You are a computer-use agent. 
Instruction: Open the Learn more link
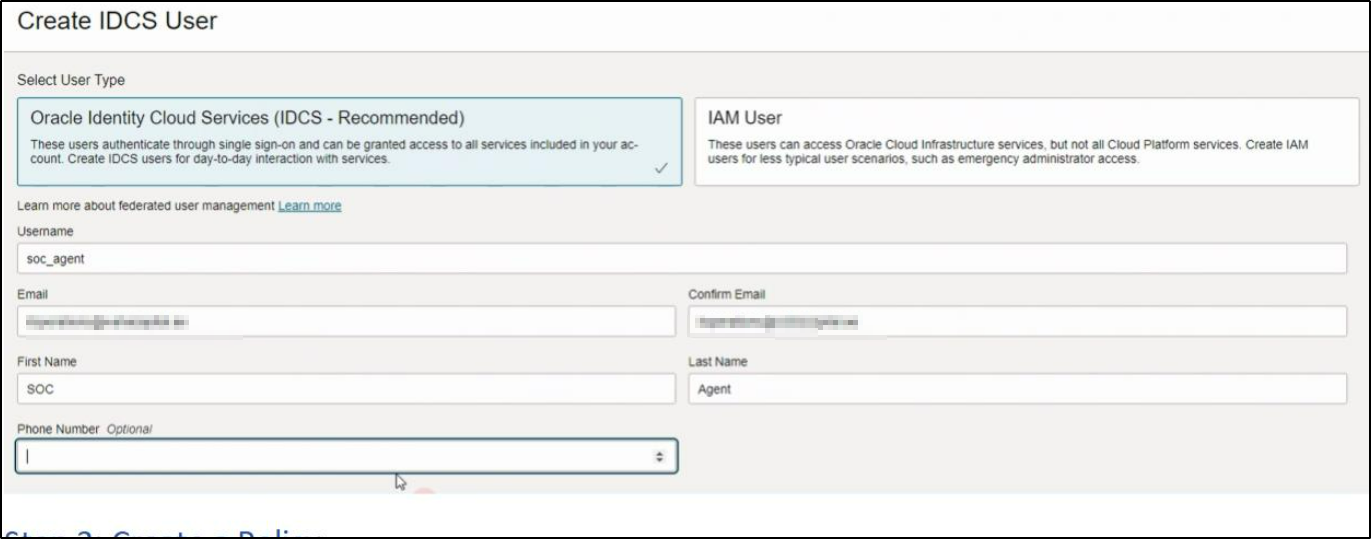click(310, 206)
